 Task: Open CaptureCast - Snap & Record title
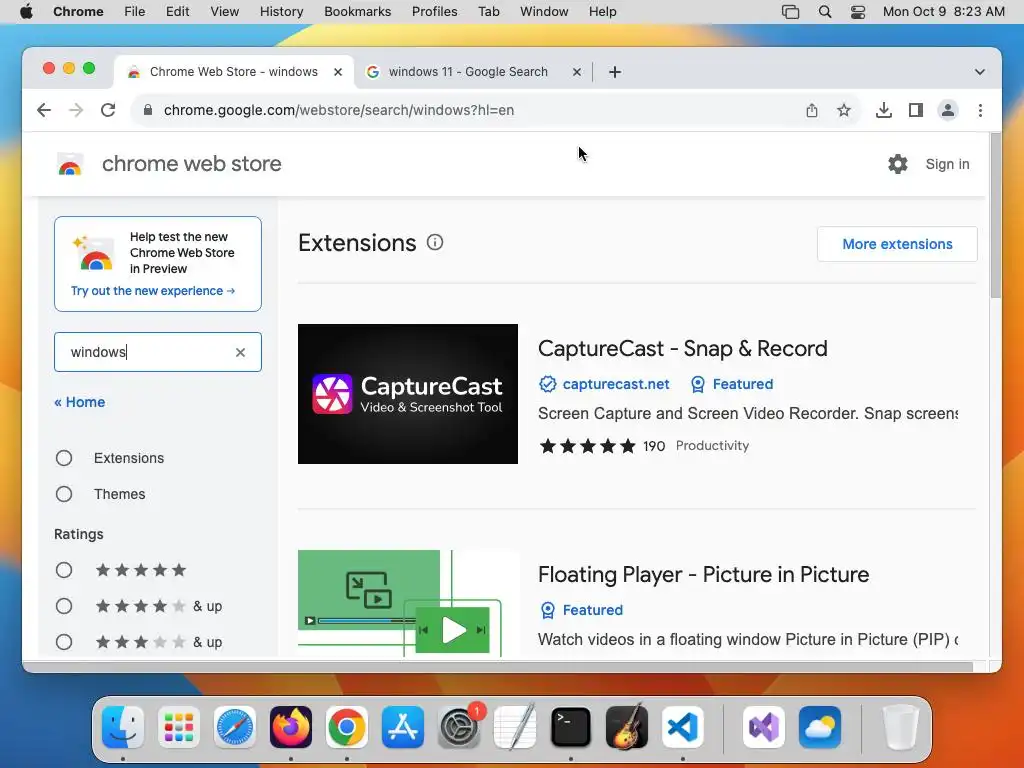[x=682, y=349]
